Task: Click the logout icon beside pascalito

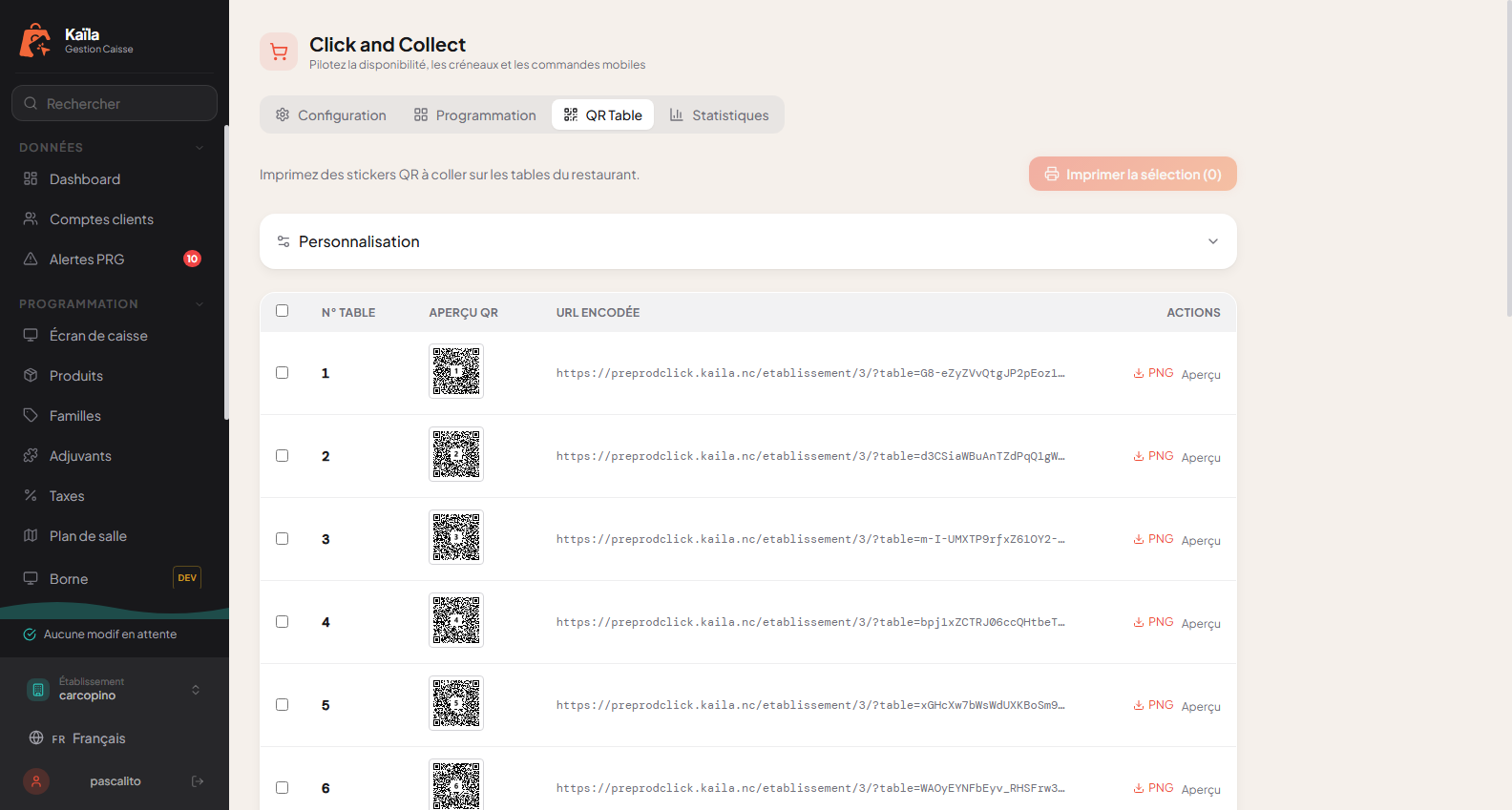Action: [x=198, y=781]
